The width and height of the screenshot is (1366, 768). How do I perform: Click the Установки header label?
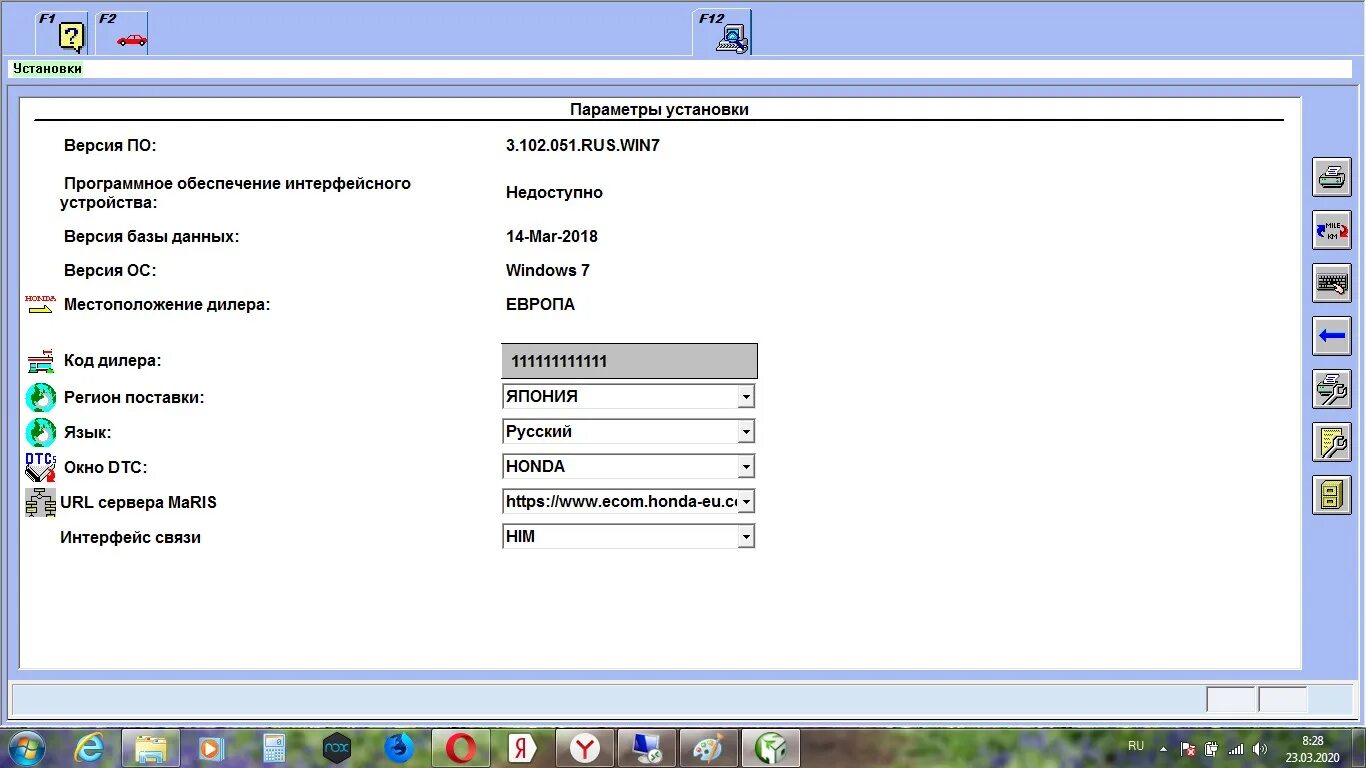[48, 69]
